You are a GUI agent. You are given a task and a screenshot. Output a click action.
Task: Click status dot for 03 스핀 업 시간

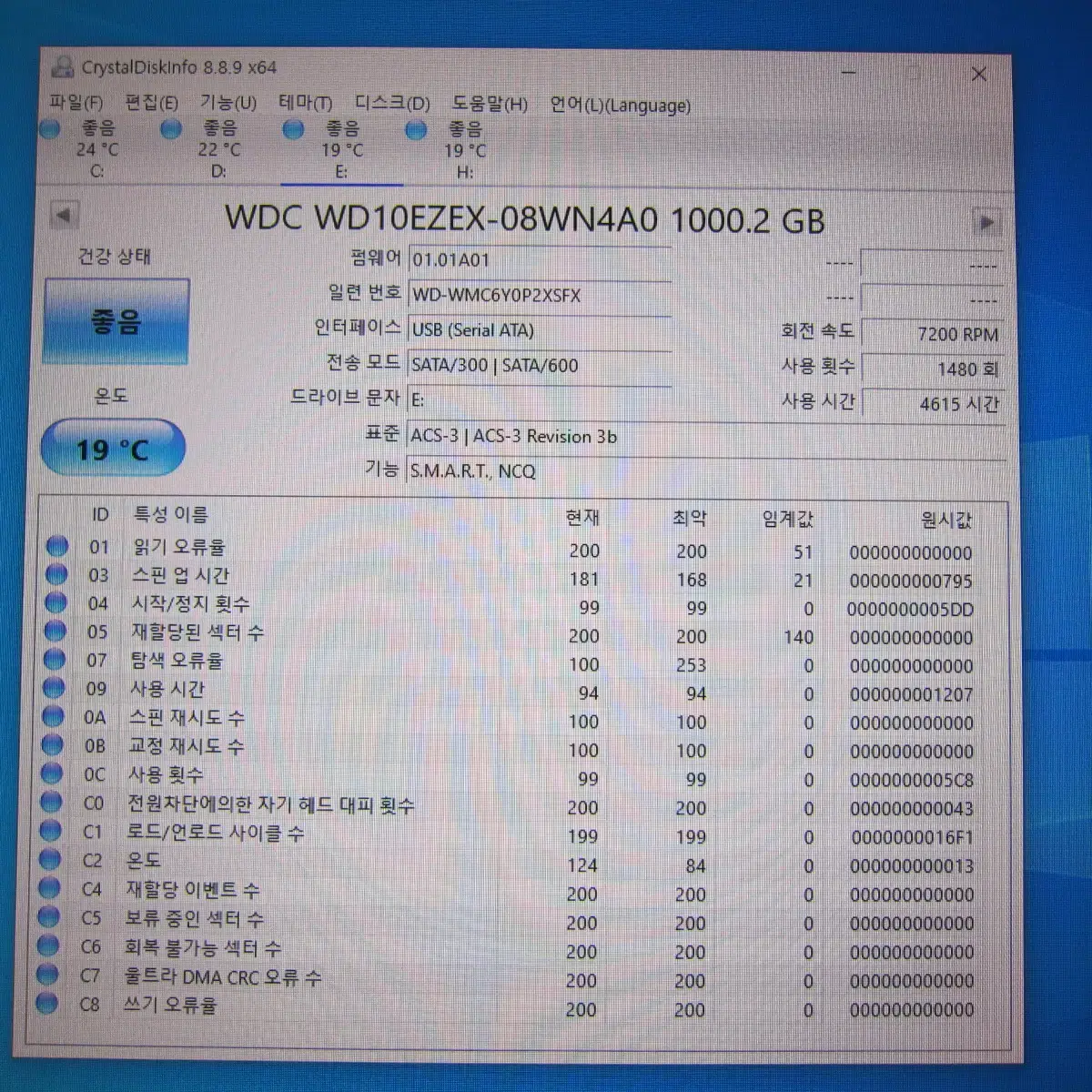pos(56,574)
